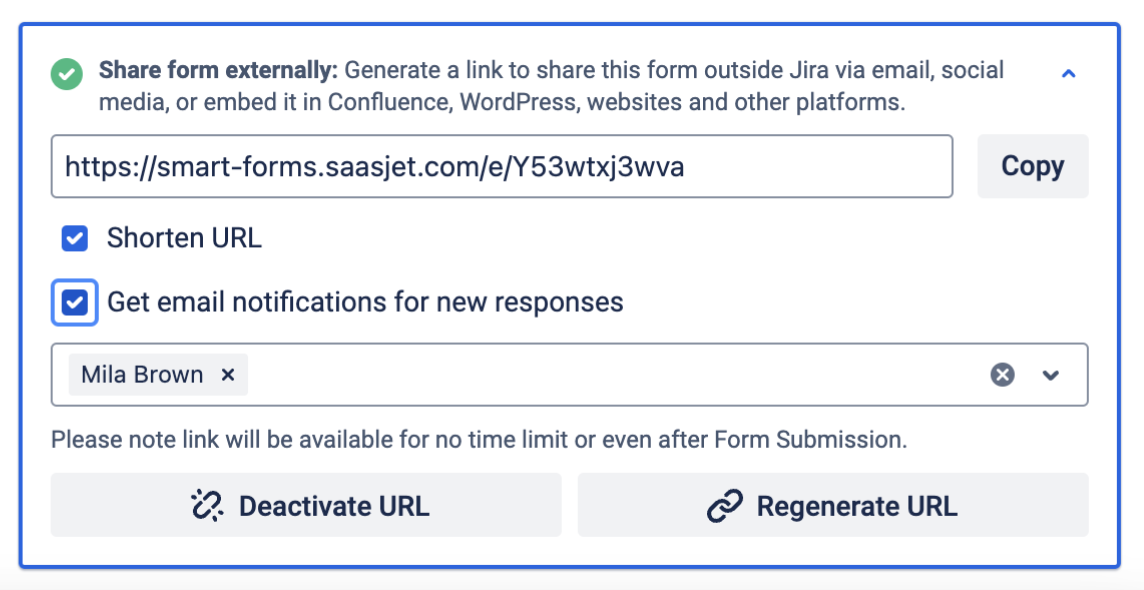Click the description mentioning Confluence and WordPress
Image resolution: width=1144 pixels, height=590 pixels.
coord(500,102)
